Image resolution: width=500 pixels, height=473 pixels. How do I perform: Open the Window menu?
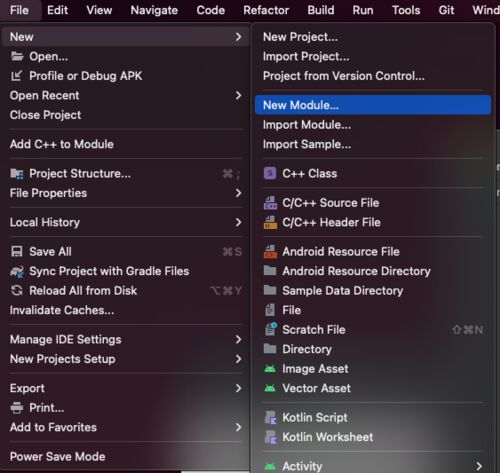coord(486,10)
